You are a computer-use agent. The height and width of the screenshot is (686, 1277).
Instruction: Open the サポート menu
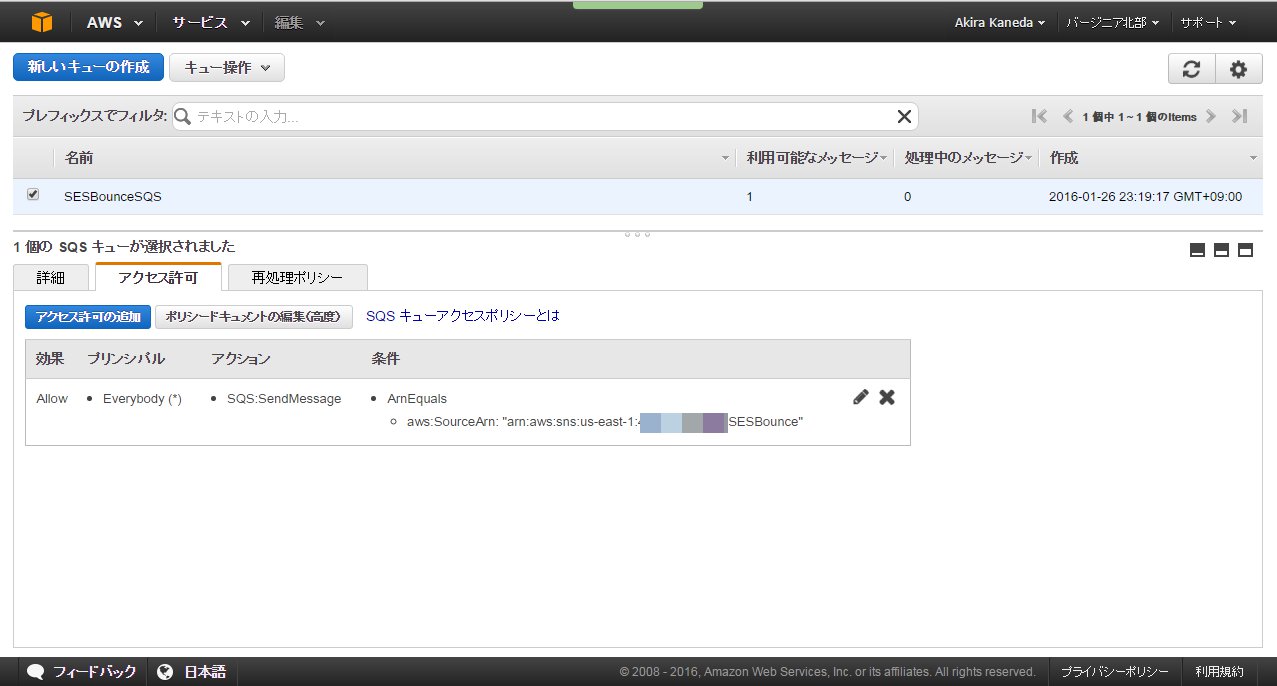coord(1208,22)
